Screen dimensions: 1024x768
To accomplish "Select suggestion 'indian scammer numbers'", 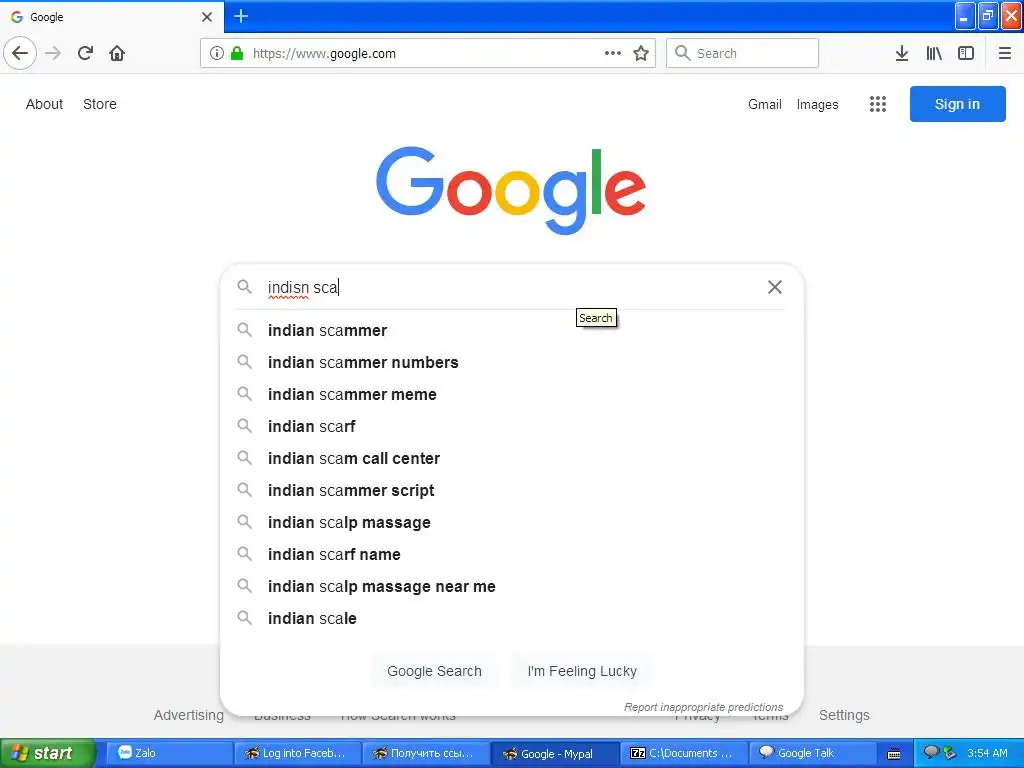I will (x=512, y=362).
